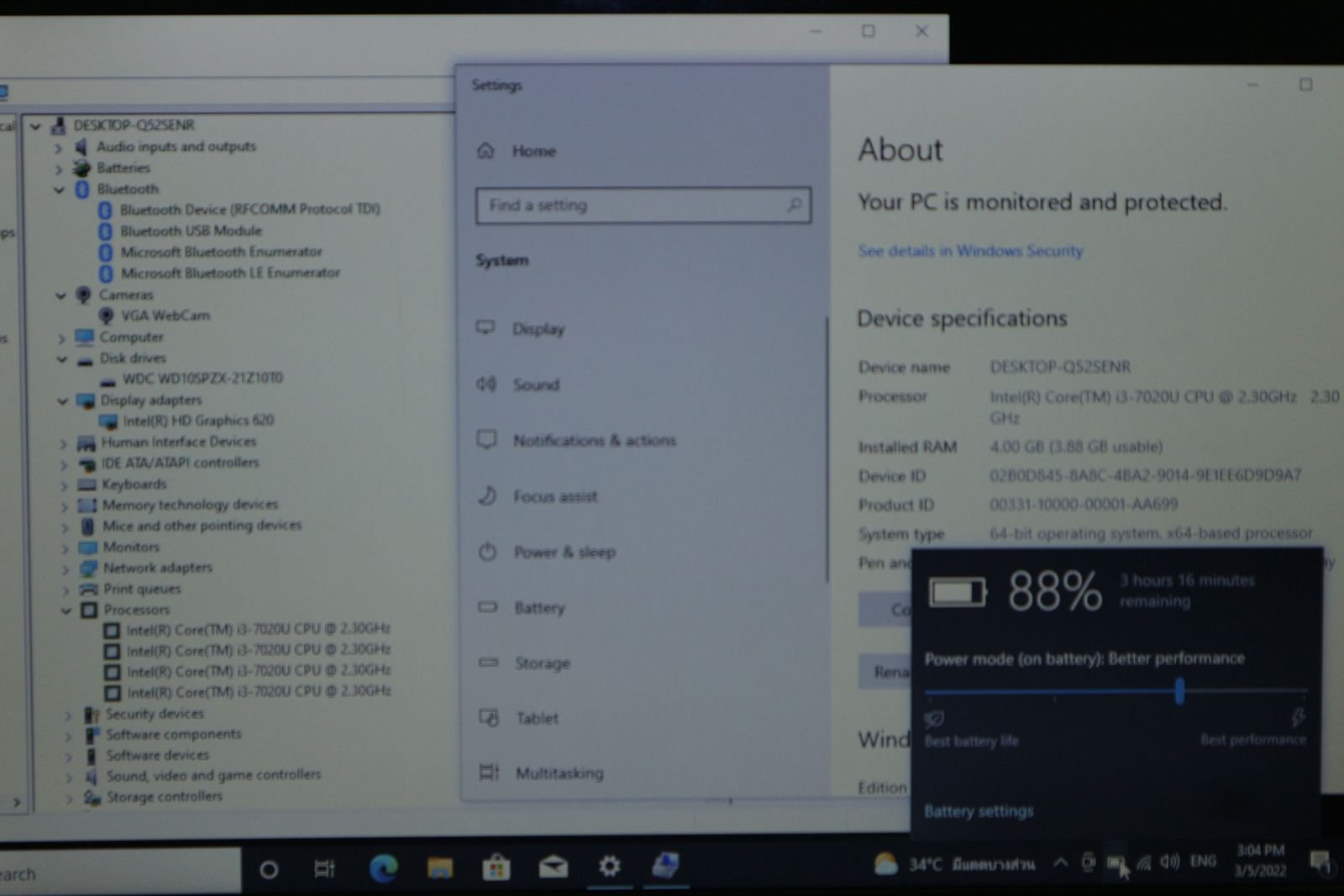Expand the Keyboards node
Image resolution: width=1344 pixels, height=896 pixels.
(x=64, y=485)
